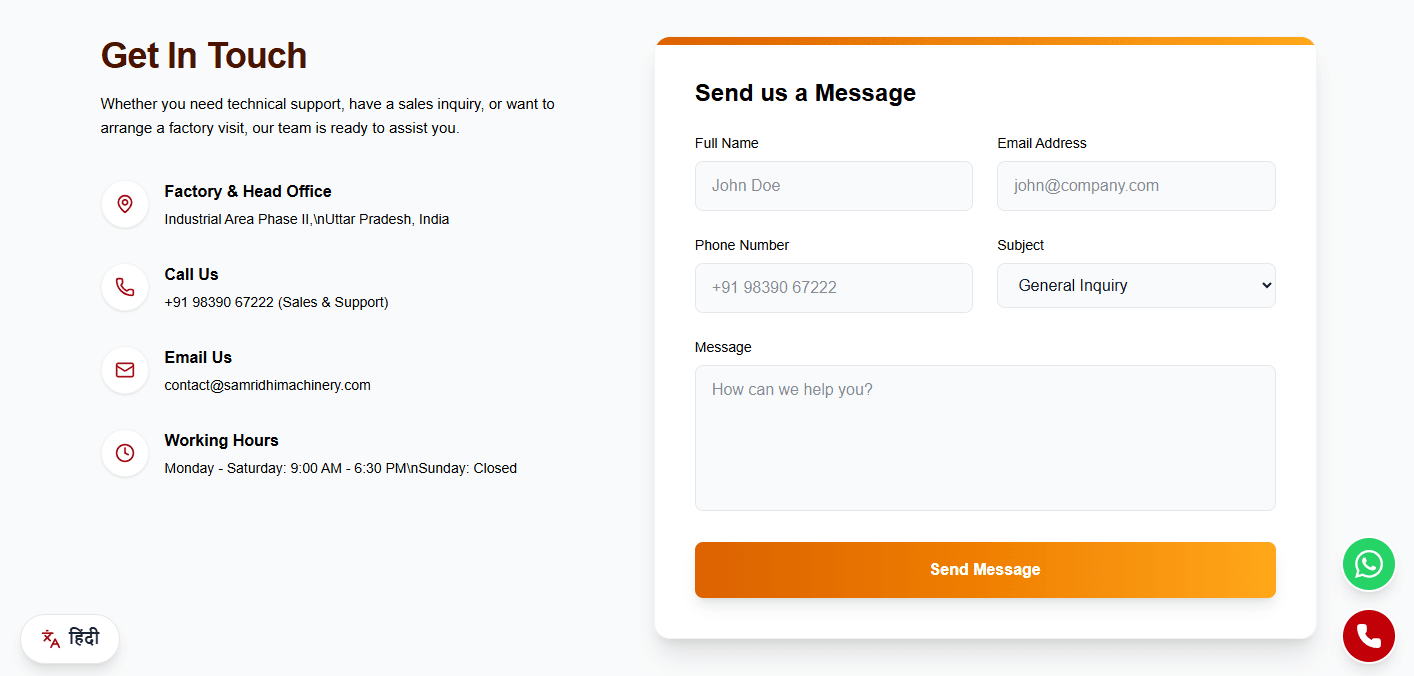This screenshot has height=676, width=1414.
Task: Expand the General Inquiry selection arrow
Action: (1266, 286)
